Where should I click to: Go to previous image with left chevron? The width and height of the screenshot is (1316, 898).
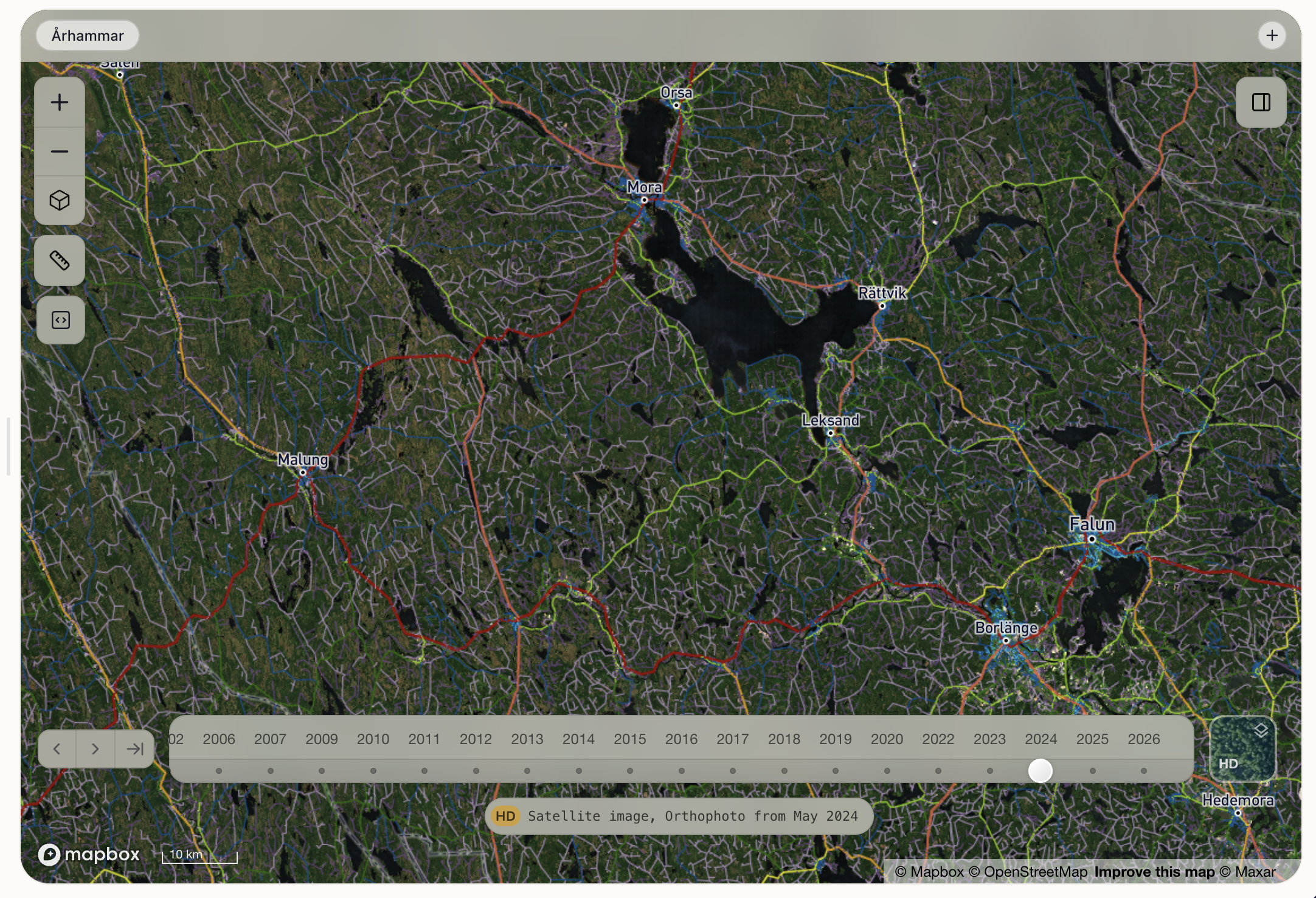(57, 748)
